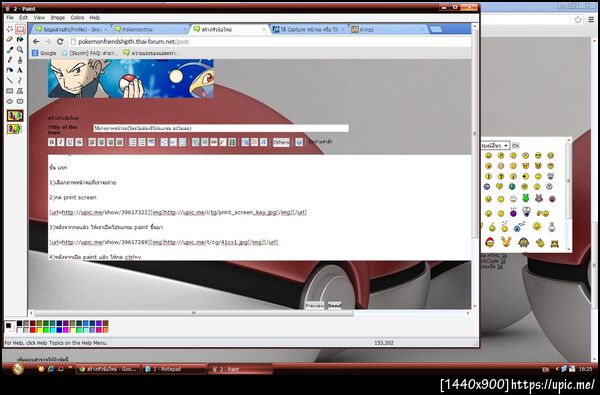Click the Paint taskbar button
This screenshot has height=395, width=600.
240,369
